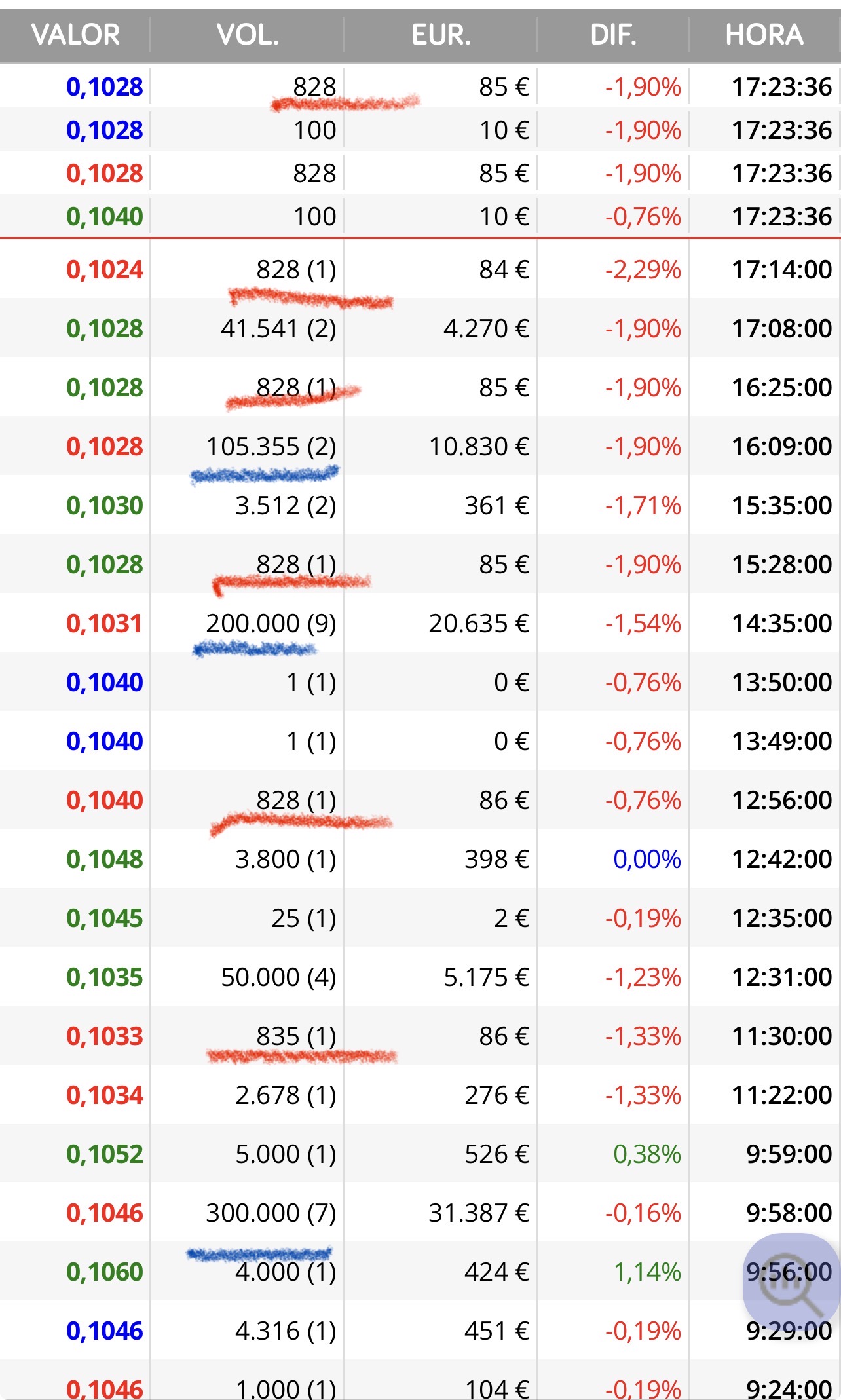
Task: Sort by the VALOR column header
Action: (x=75, y=35)
